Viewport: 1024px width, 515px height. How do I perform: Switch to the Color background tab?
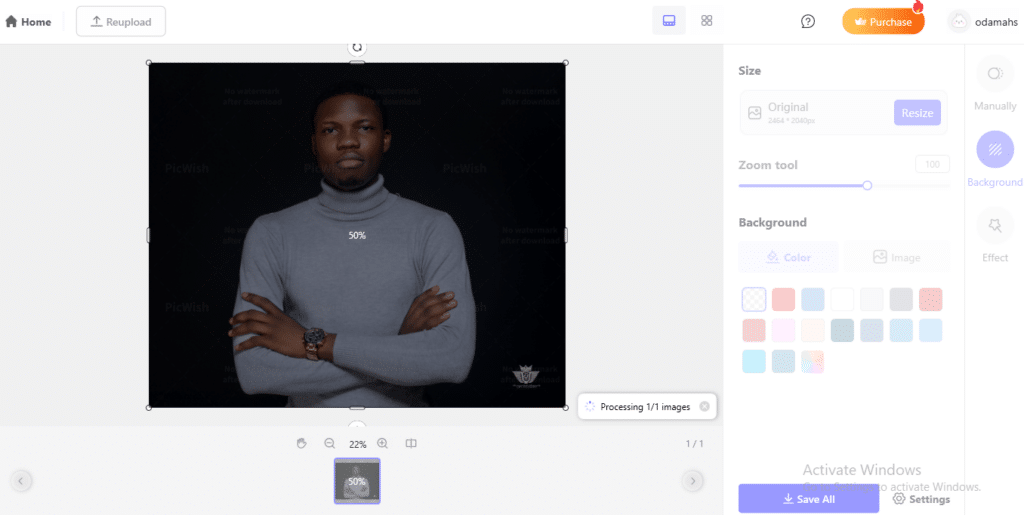click(788, 257)
